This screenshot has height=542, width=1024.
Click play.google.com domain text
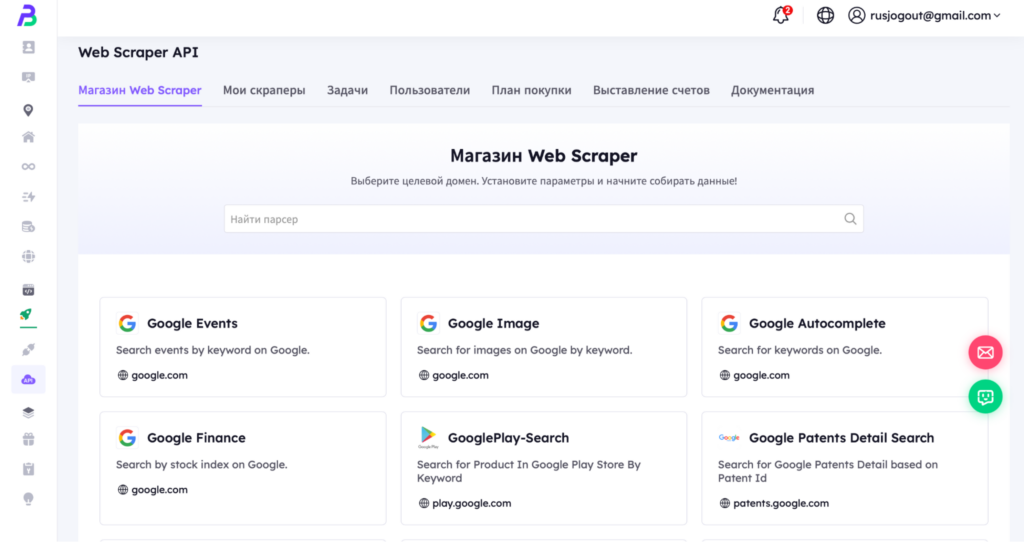tap(472, 503)
